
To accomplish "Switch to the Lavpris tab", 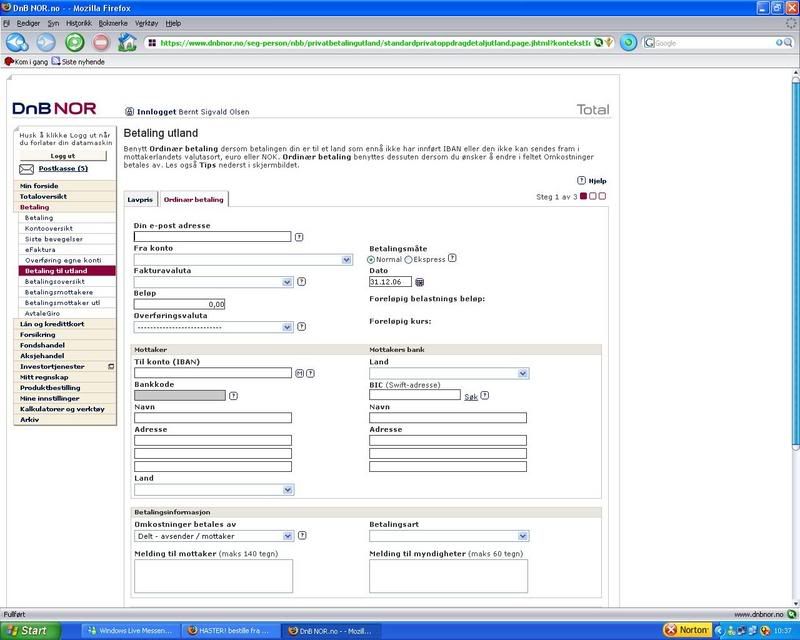I will pos(141,199).
